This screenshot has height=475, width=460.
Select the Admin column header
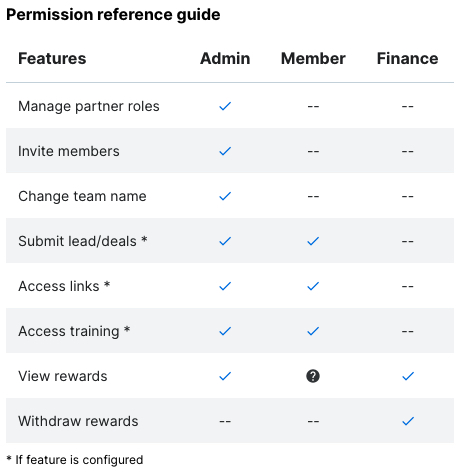[225, 59]
